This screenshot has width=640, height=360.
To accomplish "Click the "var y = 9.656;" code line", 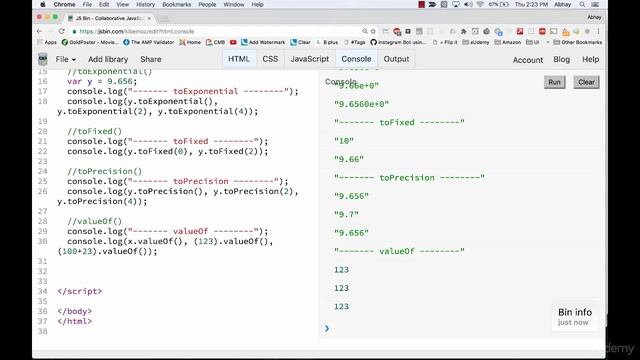I will click(x=102, y=81).
